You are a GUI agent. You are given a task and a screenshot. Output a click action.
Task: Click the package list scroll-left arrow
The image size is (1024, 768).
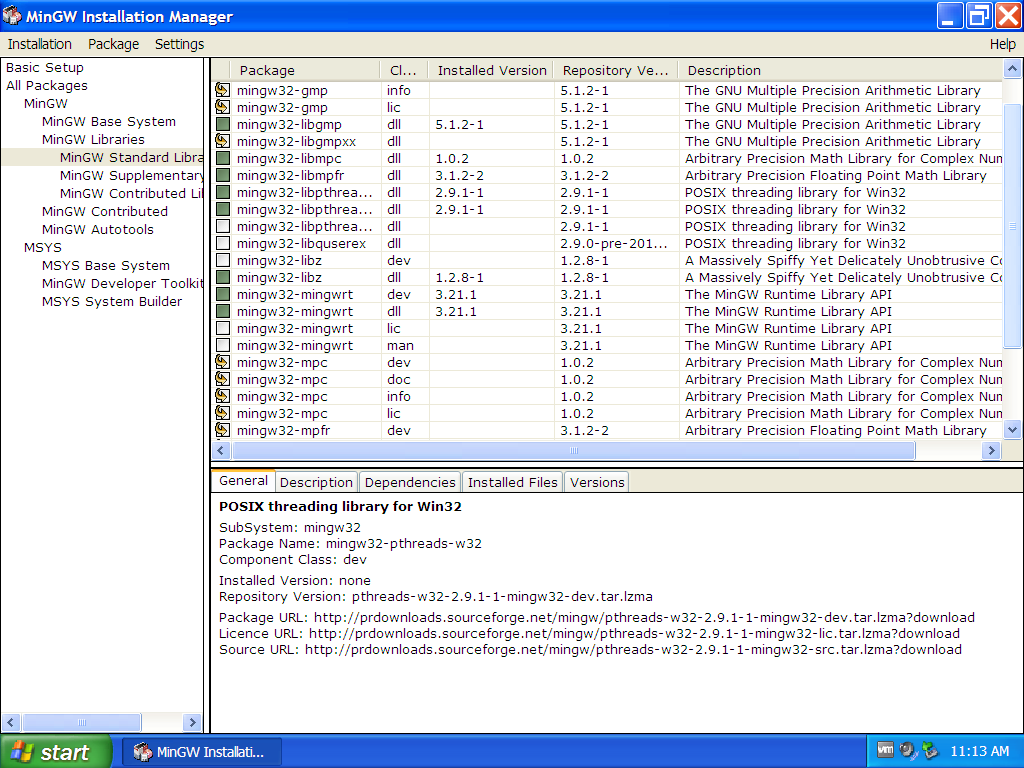tap(221, 450)
